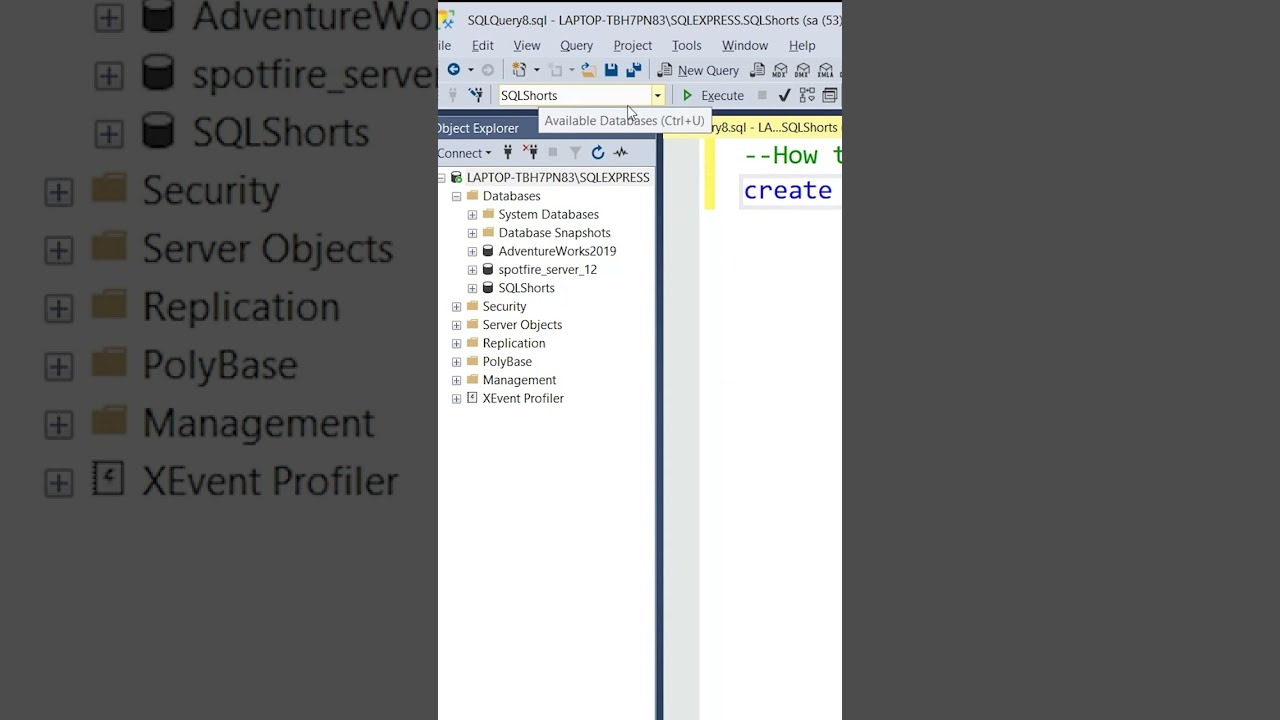Click Display Estimated Execution Plan icon
The width and height of the screenshot is (1280, 720).
[807, 95]
